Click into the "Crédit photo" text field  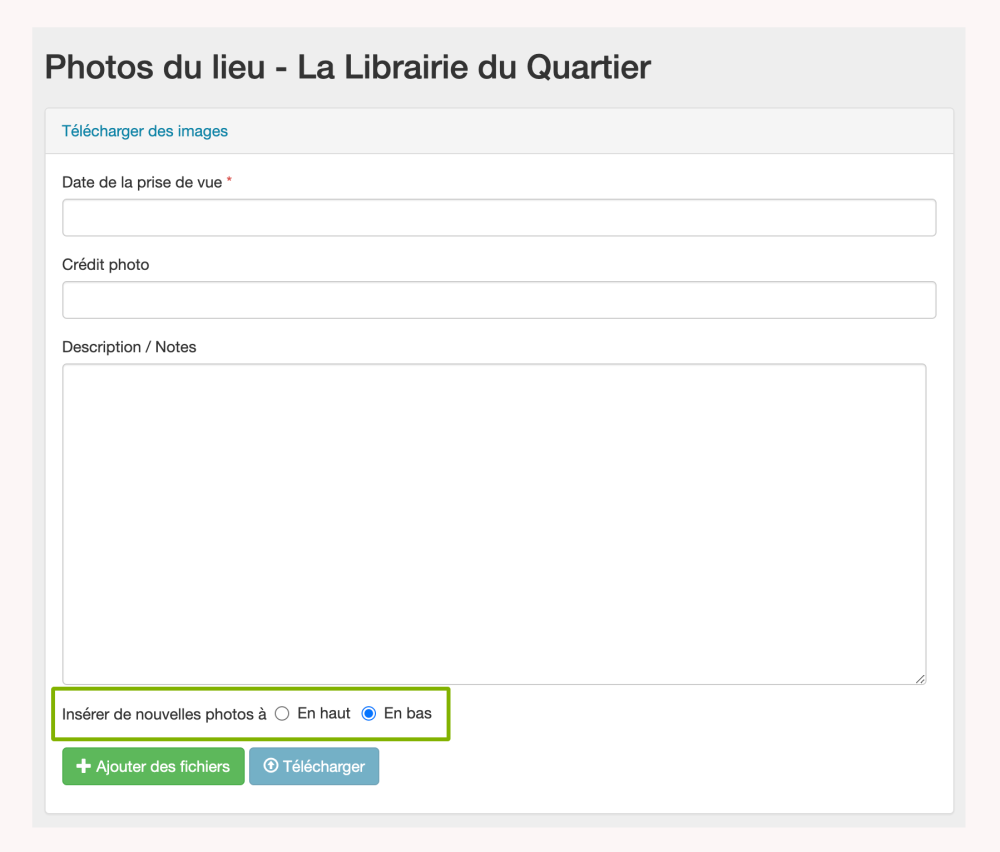pyautogui.click(x=499, y=300)
